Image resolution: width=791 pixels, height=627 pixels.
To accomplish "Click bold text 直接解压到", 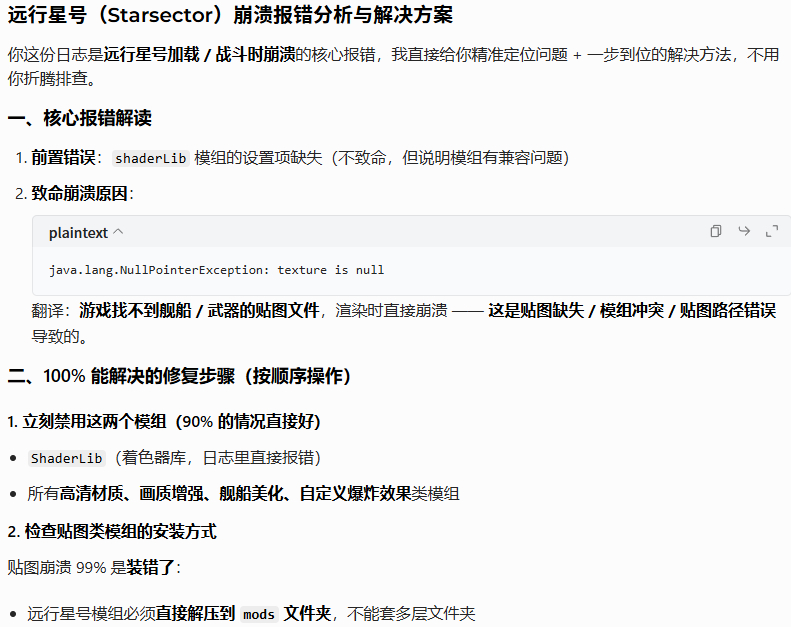I will click(x=195, y=613).
